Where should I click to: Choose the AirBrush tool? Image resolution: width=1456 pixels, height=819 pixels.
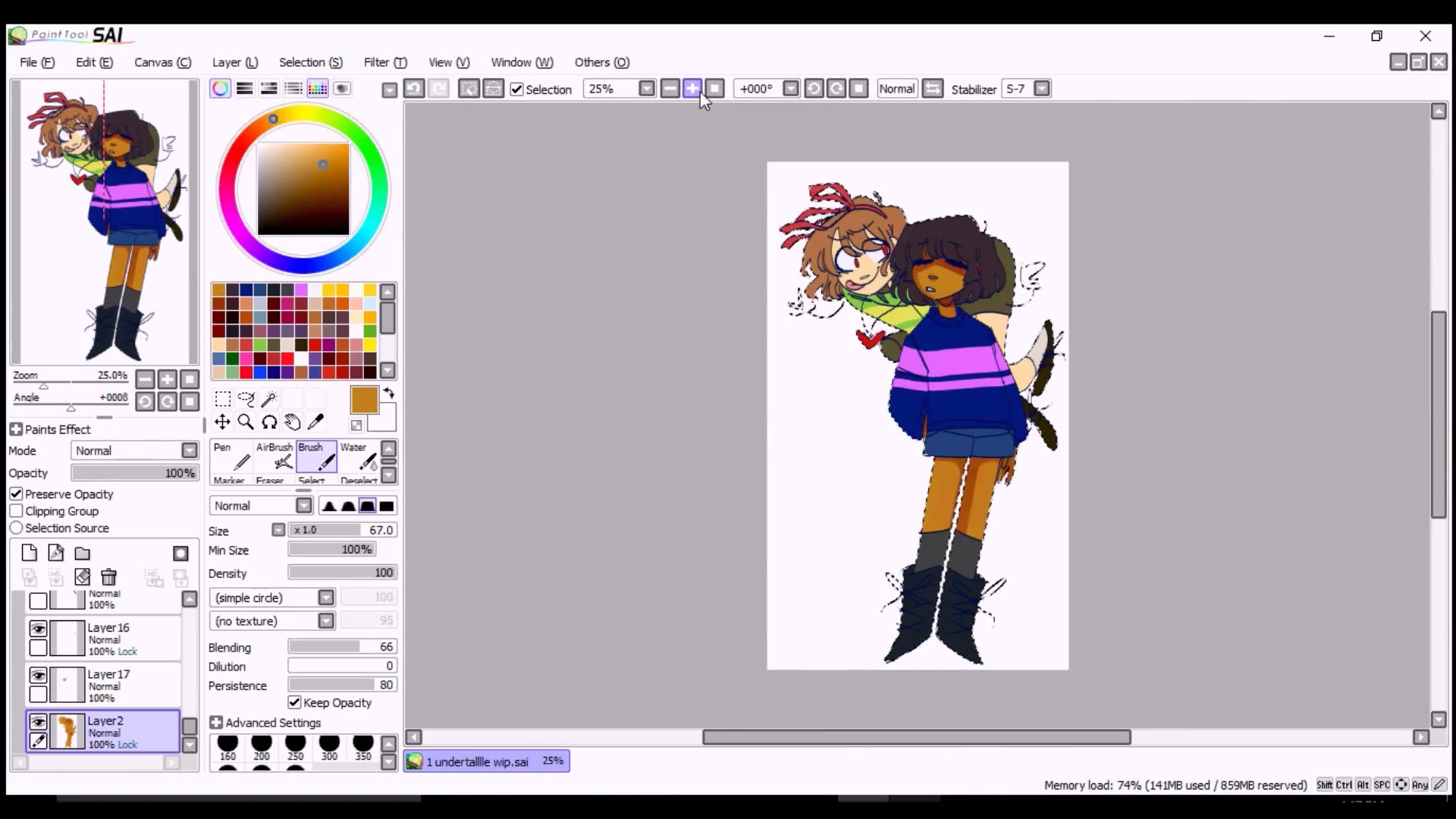tap(274, 457)
